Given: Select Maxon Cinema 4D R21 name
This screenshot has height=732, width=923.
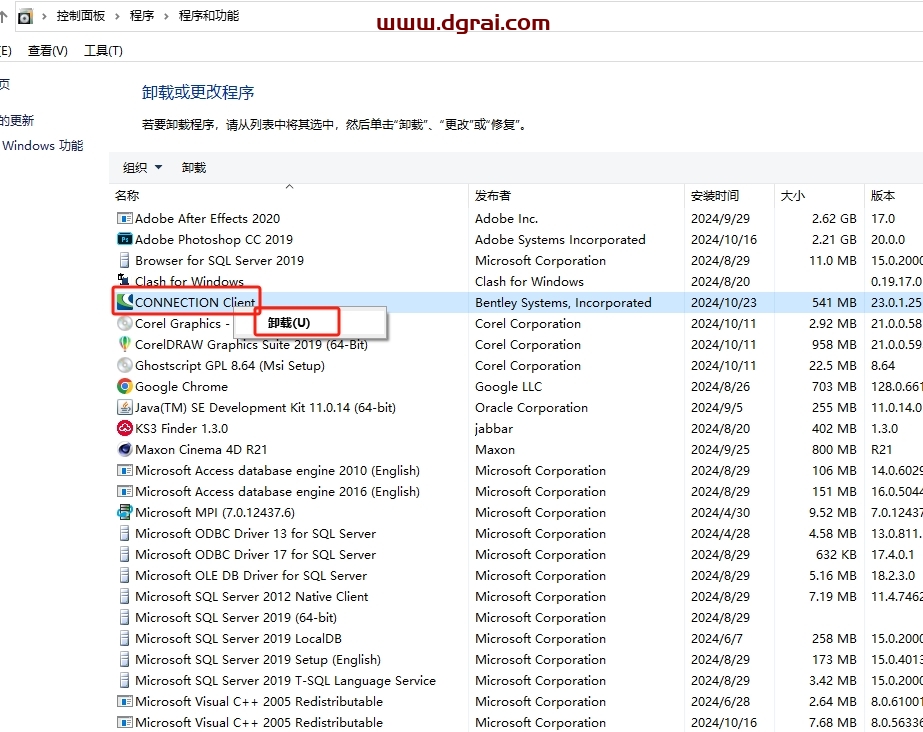Looking at the screenshot, I should (x=201, y=450).
